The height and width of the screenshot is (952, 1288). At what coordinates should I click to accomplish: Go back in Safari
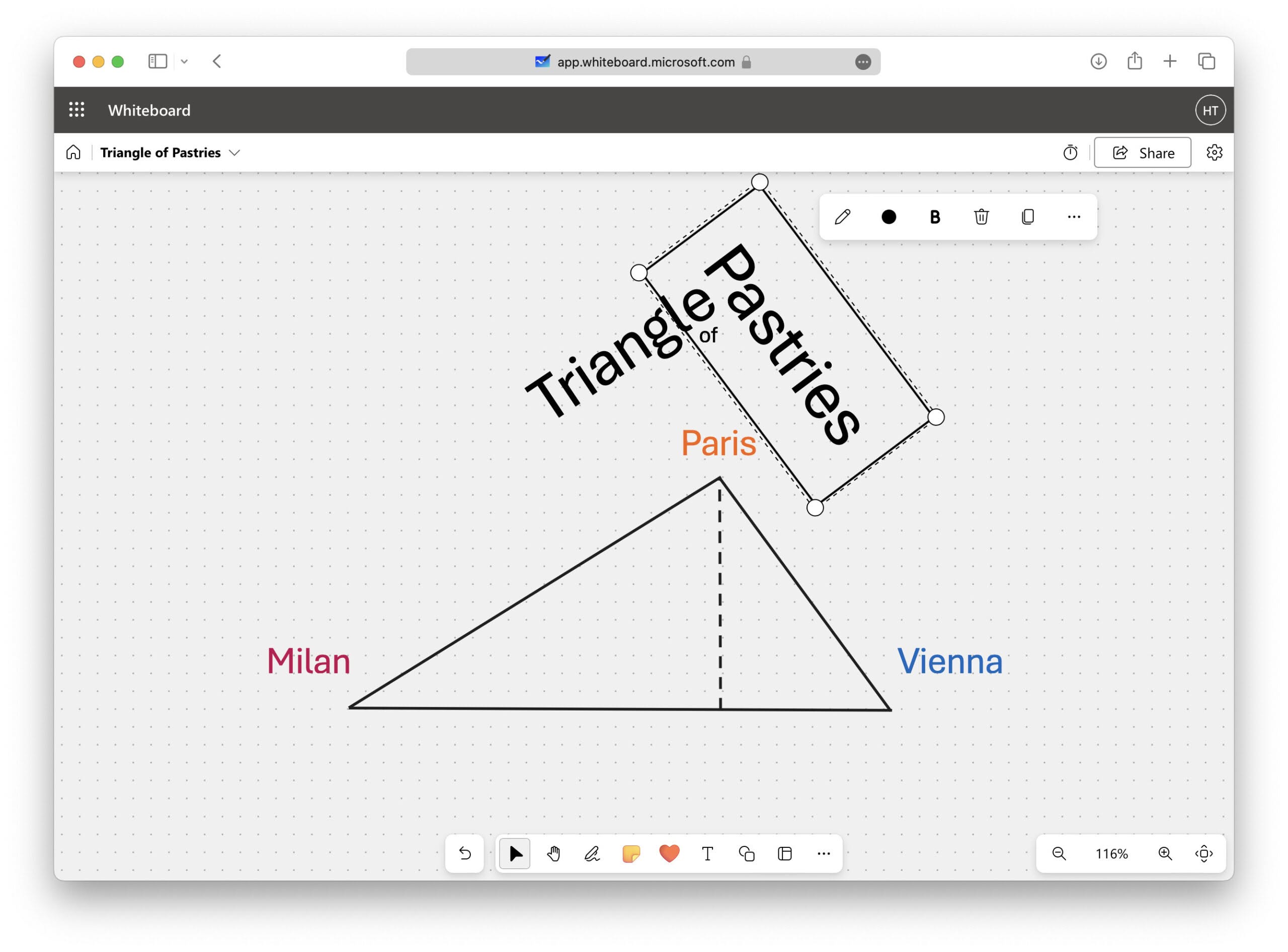tap(217, 61)
